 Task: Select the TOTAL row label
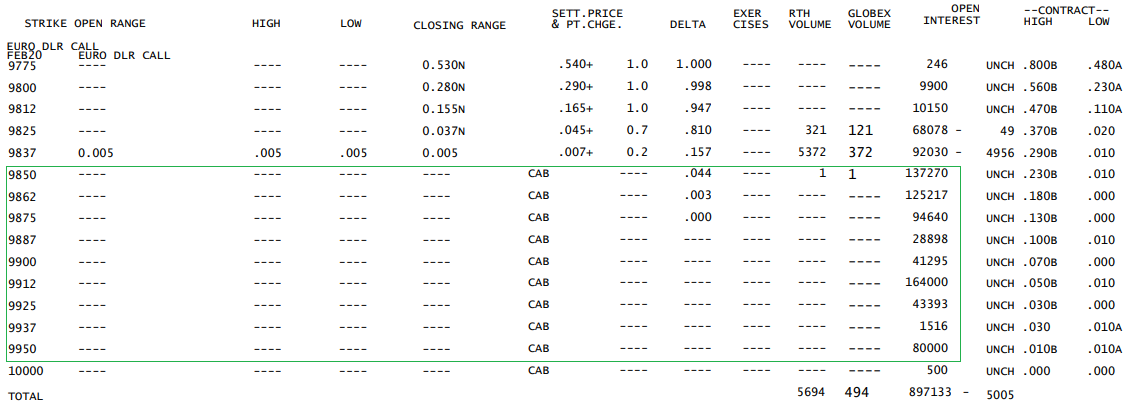pos(25,396)
